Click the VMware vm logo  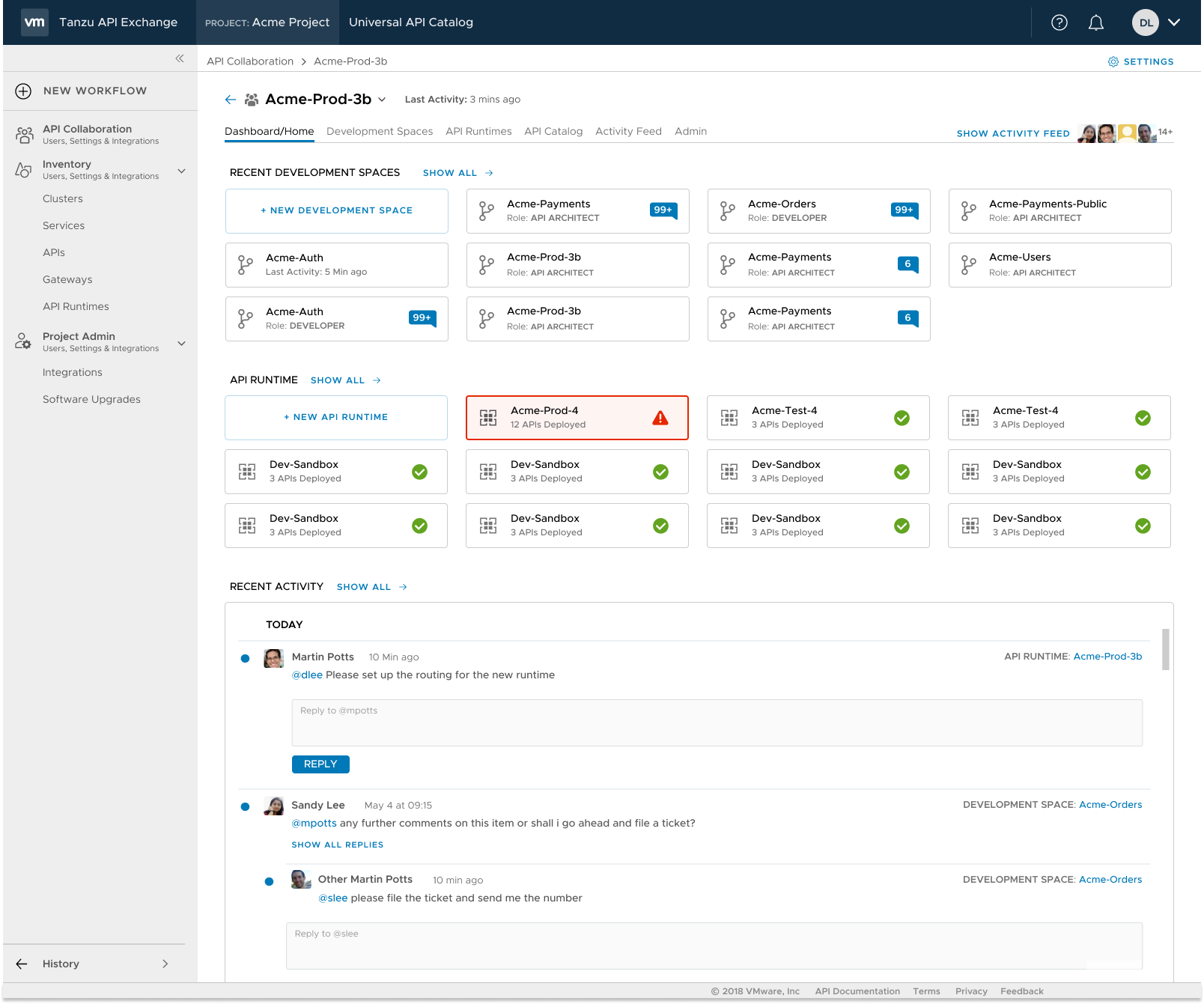coord(34,22)
